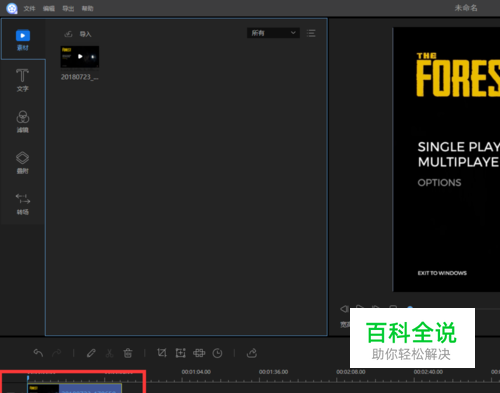This screenshot has width=500, height=393.
Task: Delete clip using the trash can icon
Action: tap(128, 353)
